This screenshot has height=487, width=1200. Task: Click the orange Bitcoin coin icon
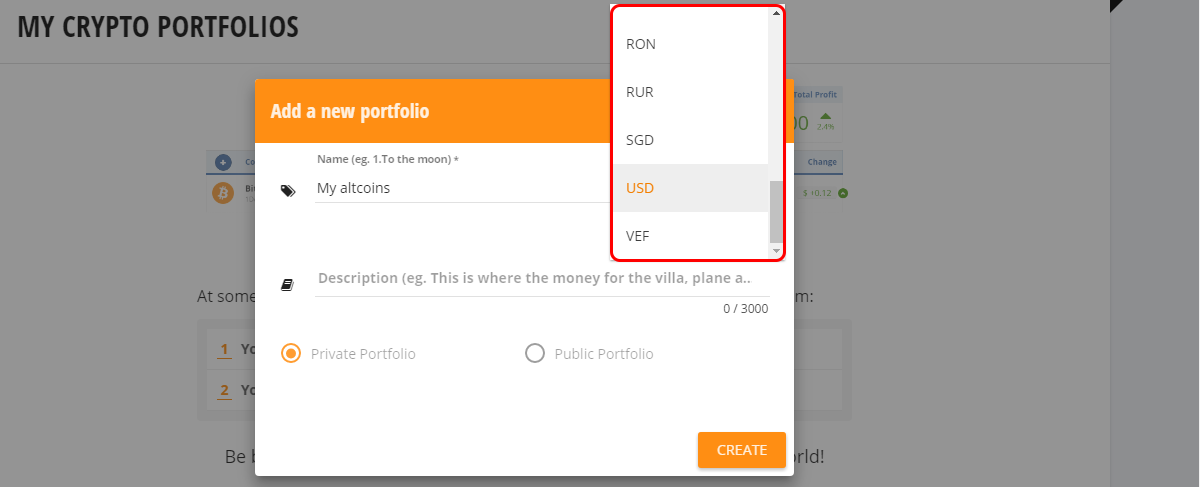[223, 193]
